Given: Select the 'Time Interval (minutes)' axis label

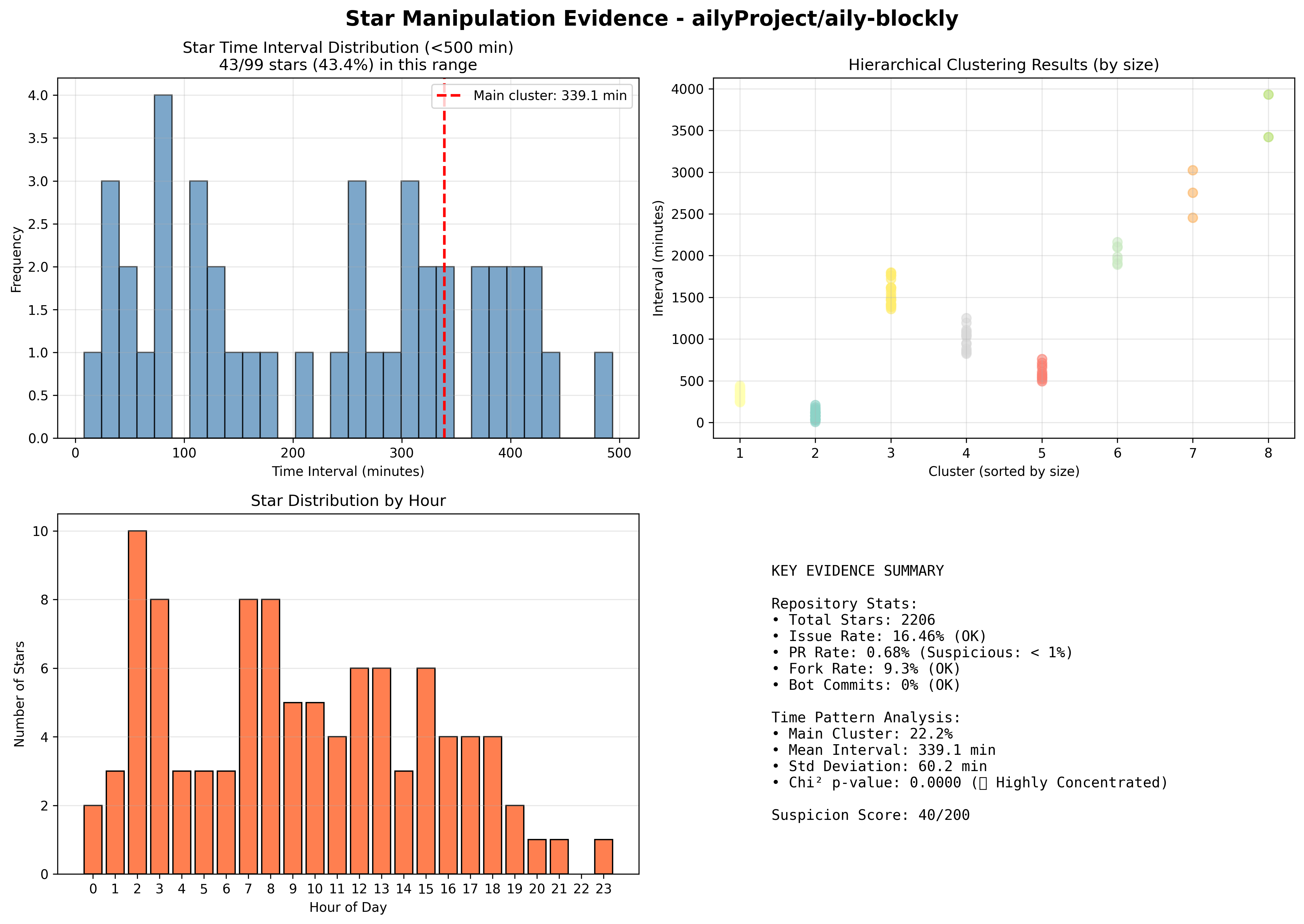Looking at the screenshot, I should tap(348, 471).
